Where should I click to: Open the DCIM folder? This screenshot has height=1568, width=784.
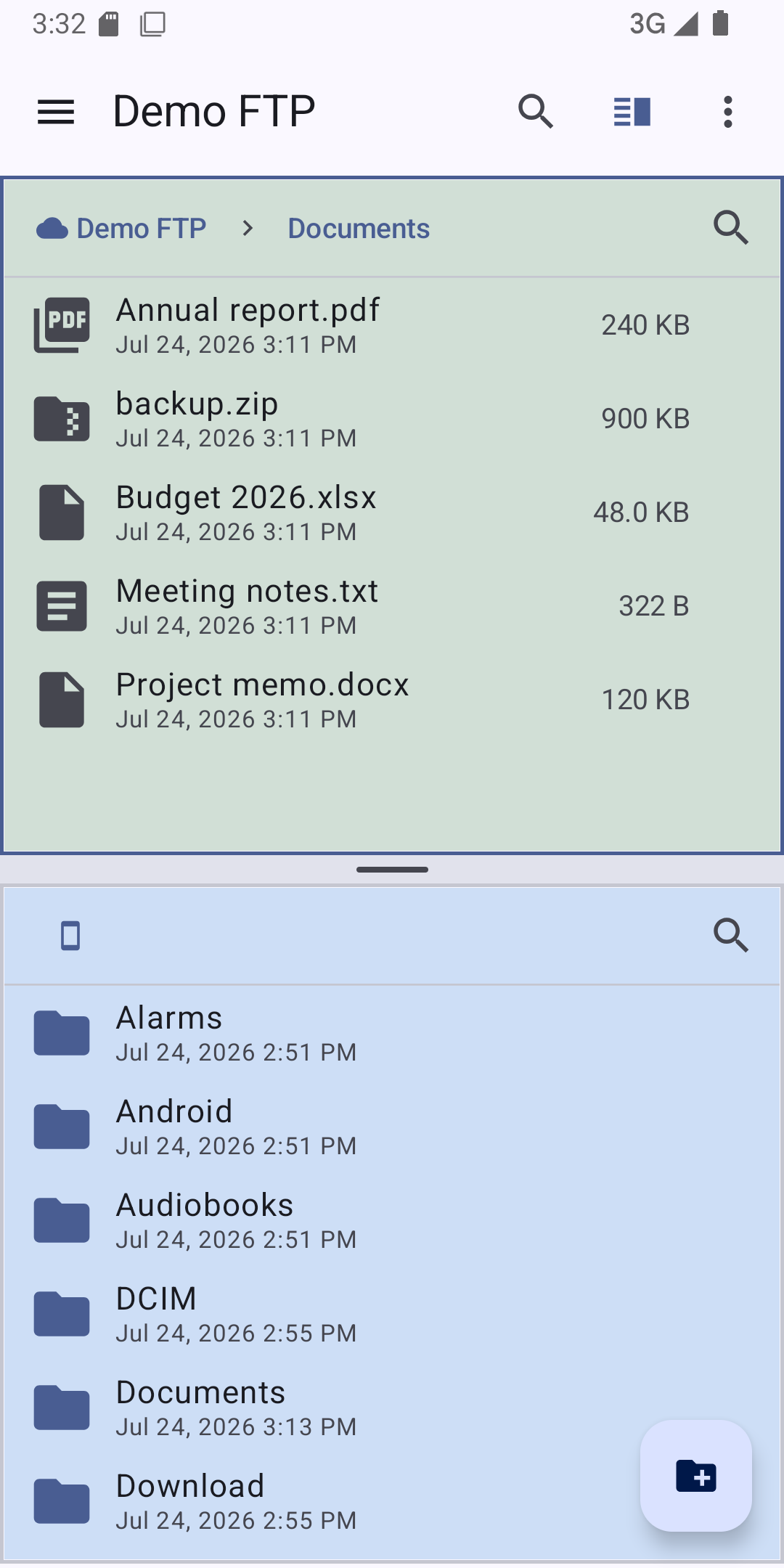pos(392,1314)
